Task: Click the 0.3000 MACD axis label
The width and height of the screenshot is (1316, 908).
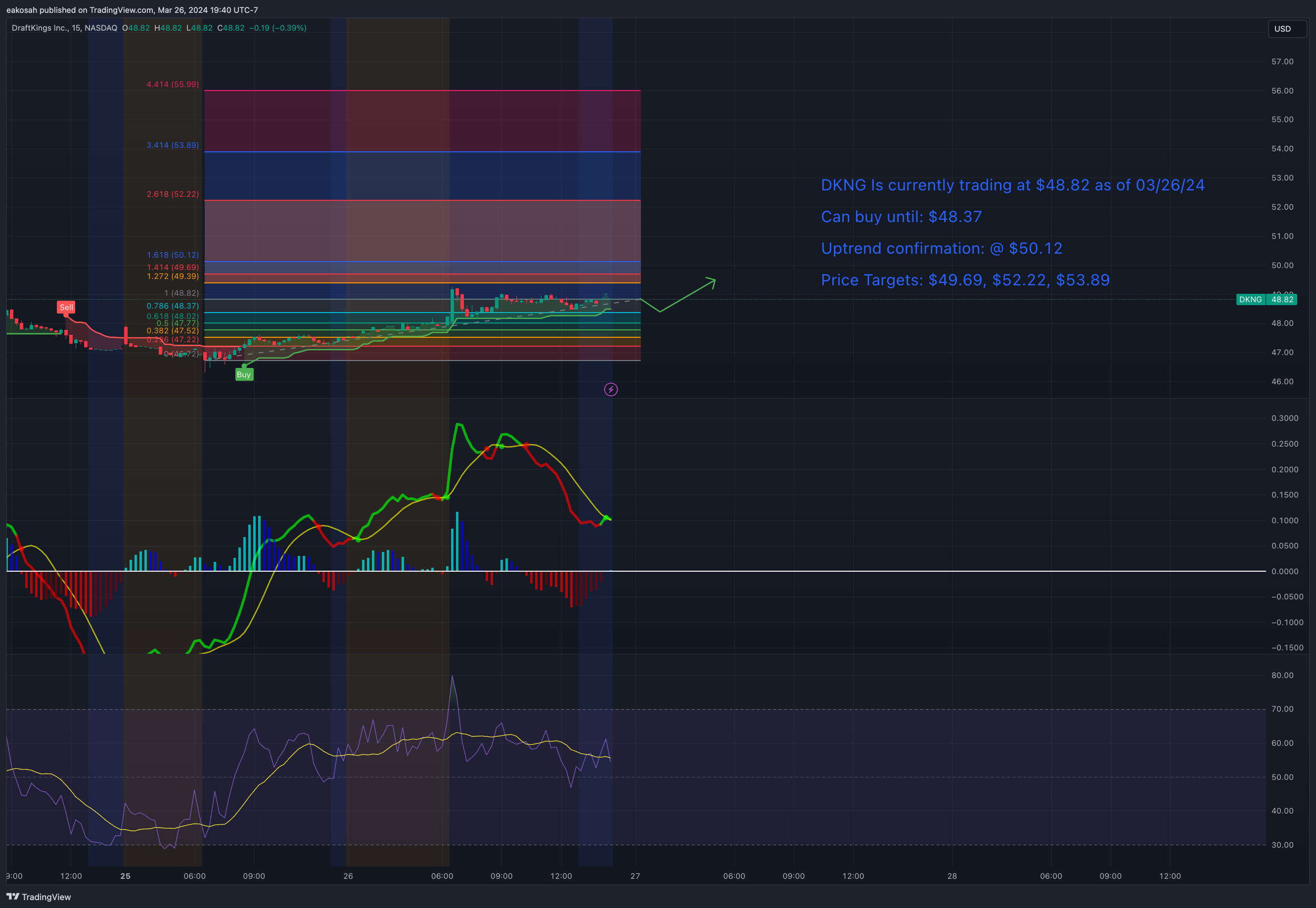Action: pyautogui.click(x=1285, y=418)
